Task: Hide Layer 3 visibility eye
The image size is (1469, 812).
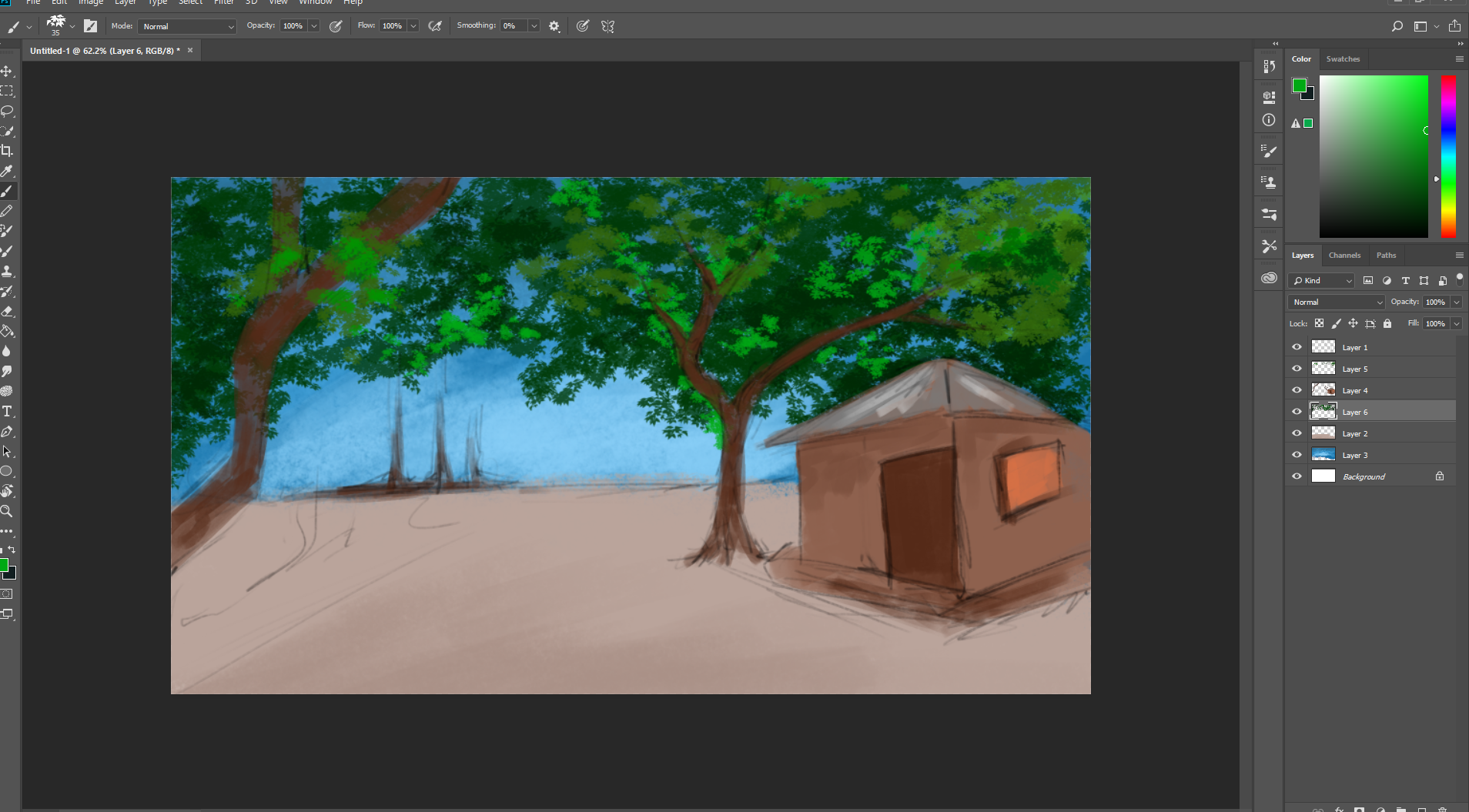Action: point(1297,455)
